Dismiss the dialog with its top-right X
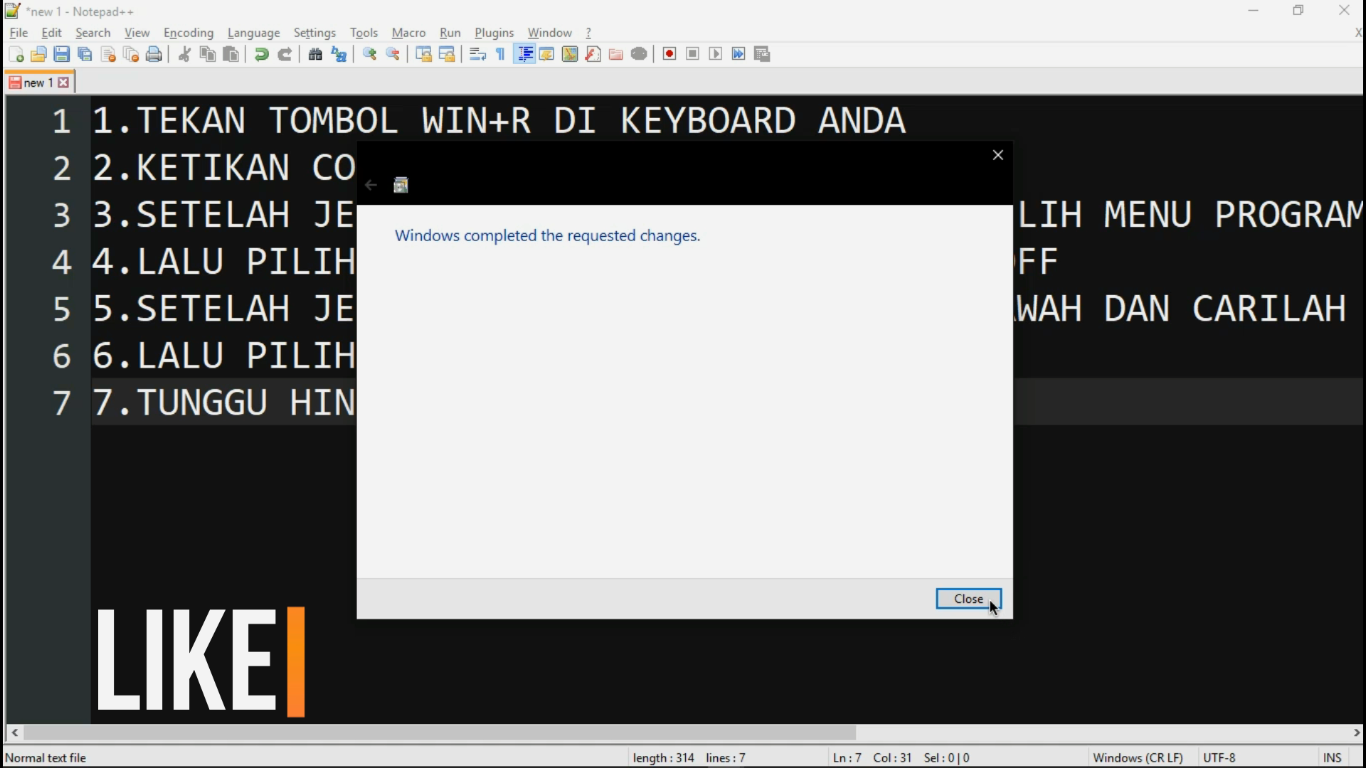This screenshot has width=1366, height=768. pos(997,155)
